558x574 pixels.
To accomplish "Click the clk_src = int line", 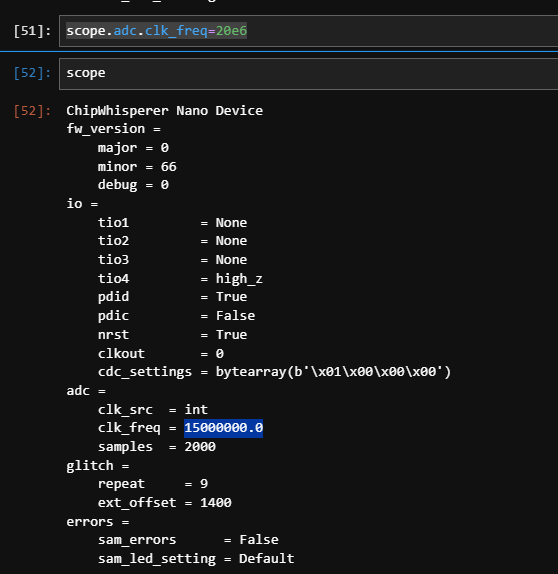I will (153, 410).
